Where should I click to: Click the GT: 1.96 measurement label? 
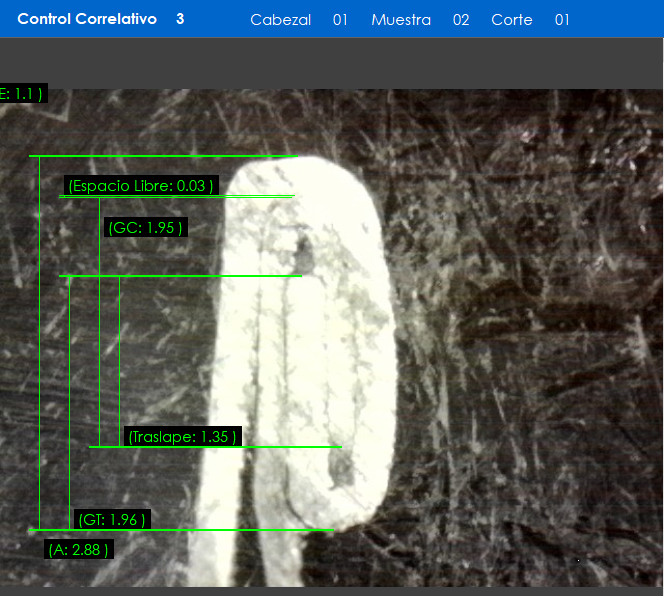pyautogui.click(x=113, y=519)
